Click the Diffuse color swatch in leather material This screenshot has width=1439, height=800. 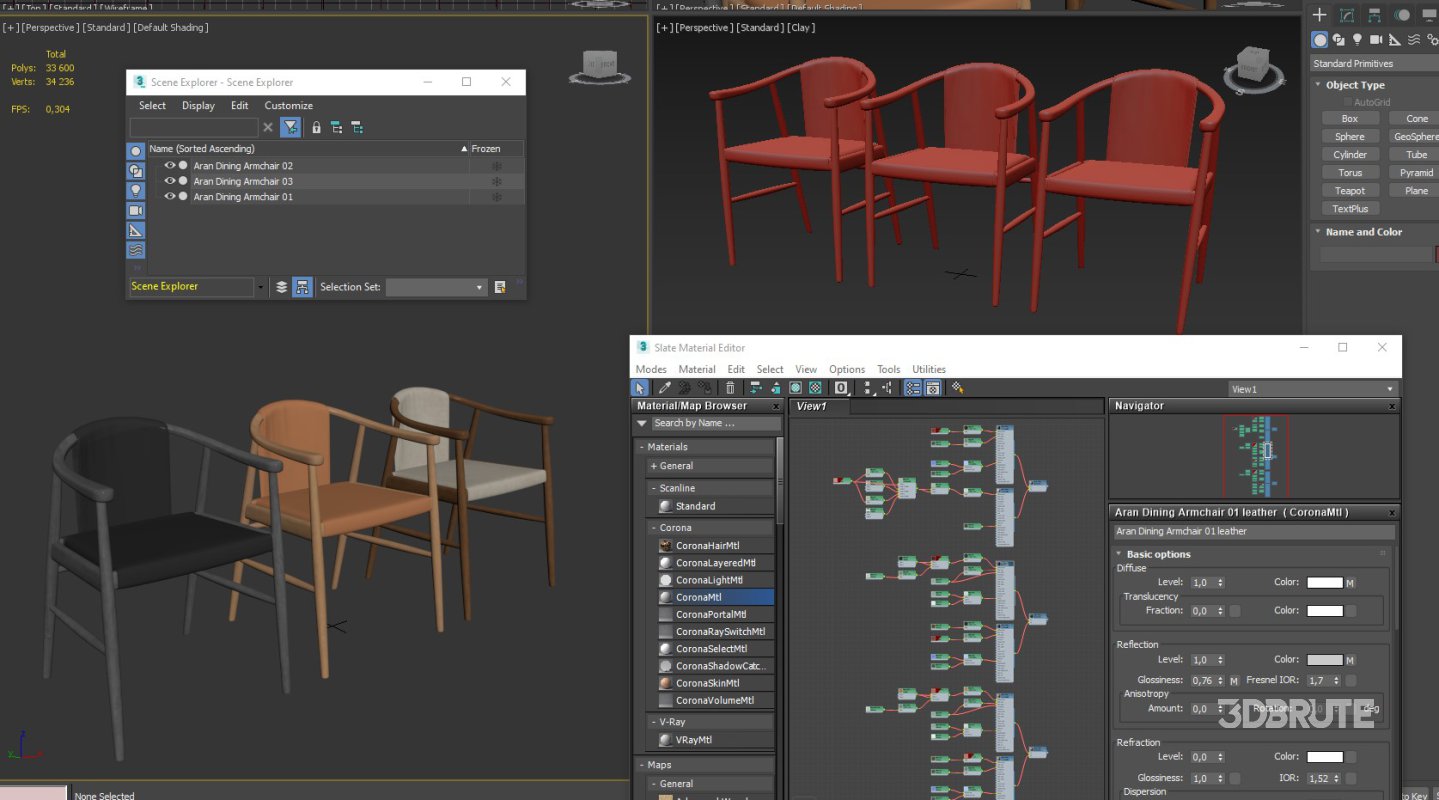(x=1325, y=582)
